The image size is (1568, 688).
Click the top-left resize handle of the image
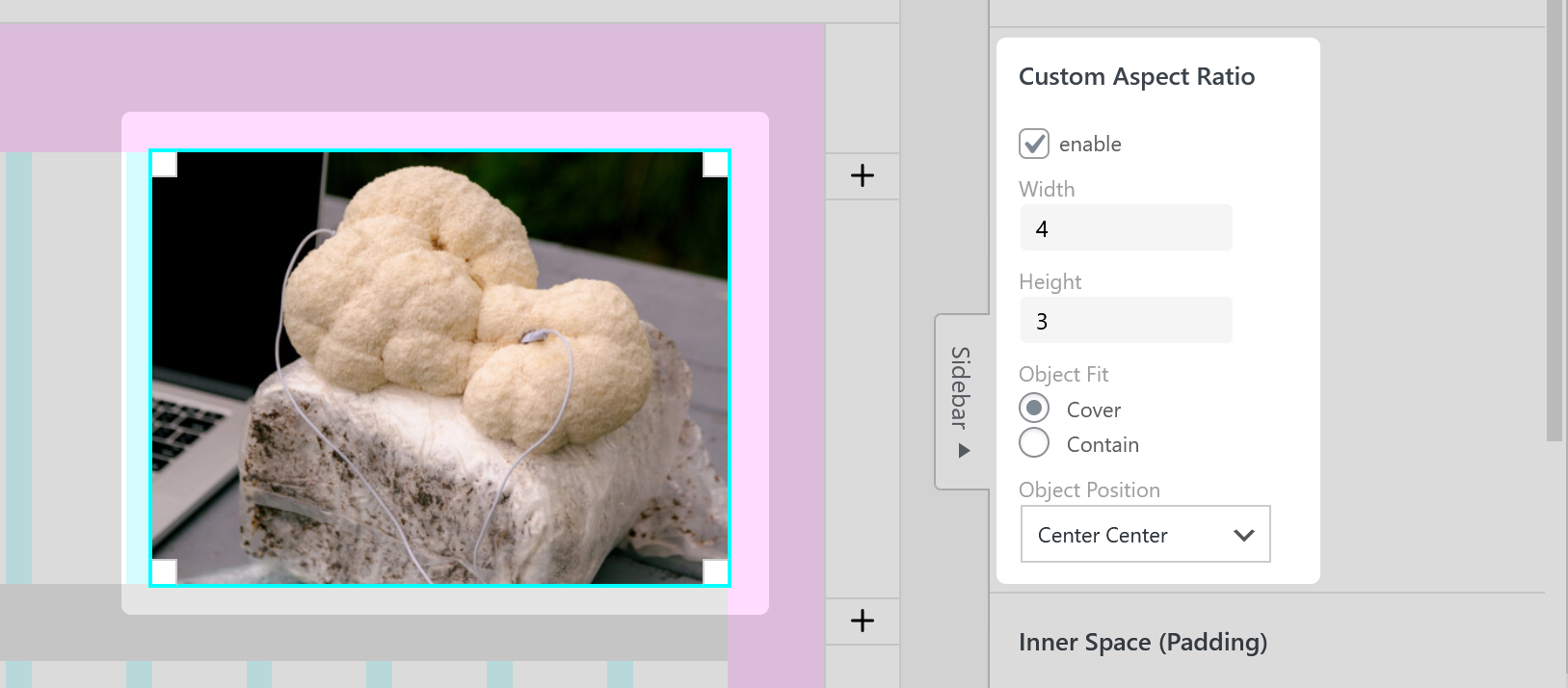pos(165,165)
